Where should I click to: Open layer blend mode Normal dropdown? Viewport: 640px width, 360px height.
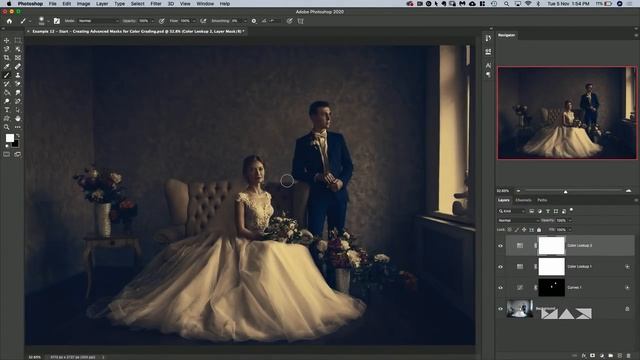click(x=518, y=220)
